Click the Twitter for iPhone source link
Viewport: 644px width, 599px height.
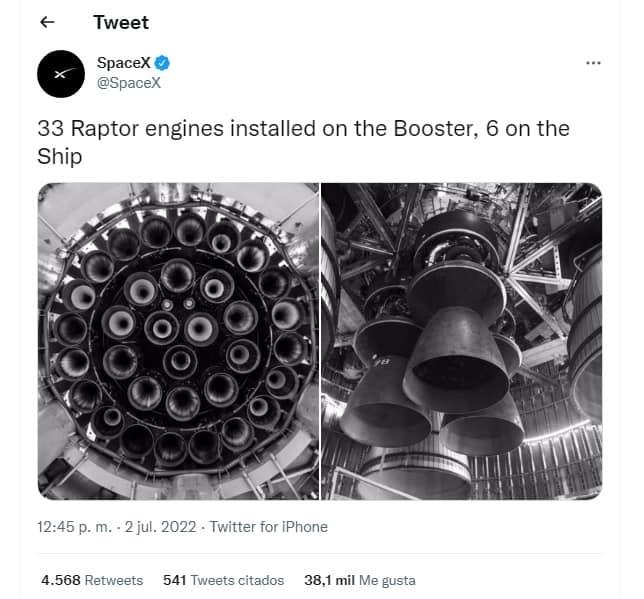(269, 527)
